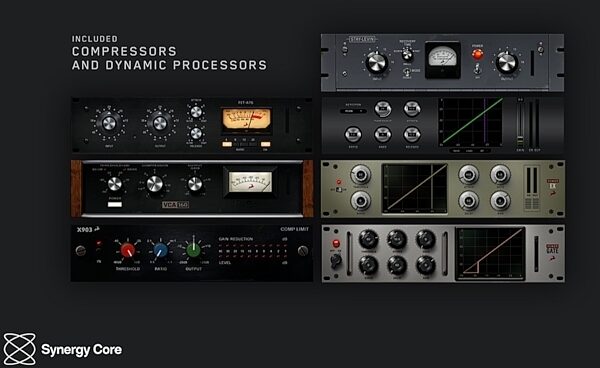Click the Power Gate transfer curve display
The image size is (600, 368).
[x=490, y=253]
